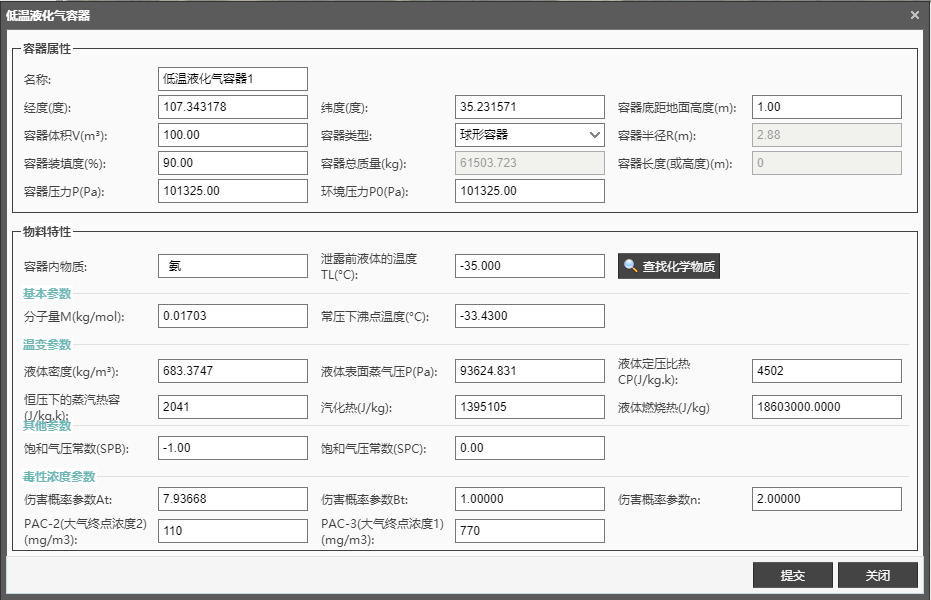Viewport: 931px width, 600px height.
Task: Click the 关闭 button
Action: click(877, 576)
